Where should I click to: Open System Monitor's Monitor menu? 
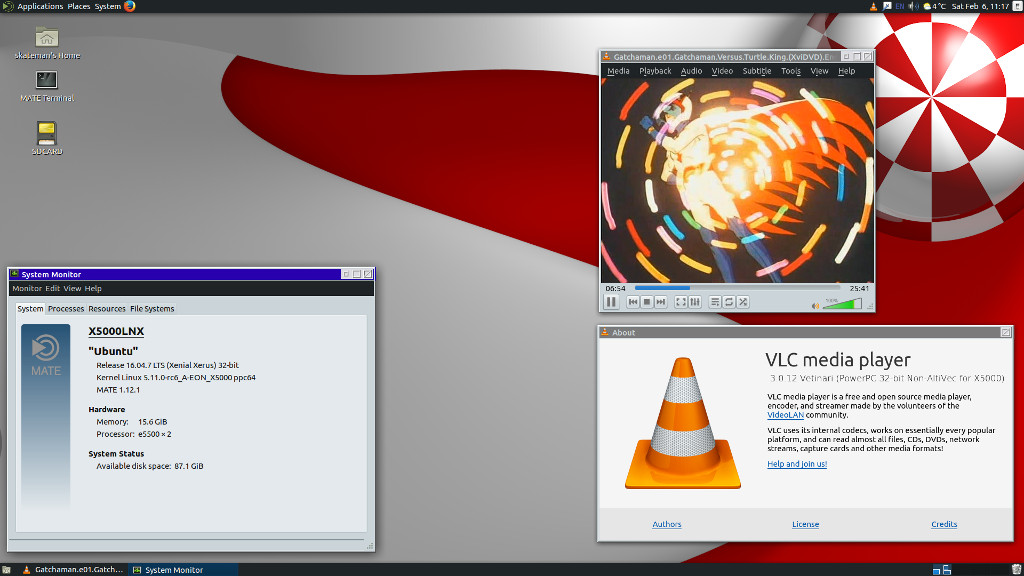pyautogui.click(x=27, y=288)
